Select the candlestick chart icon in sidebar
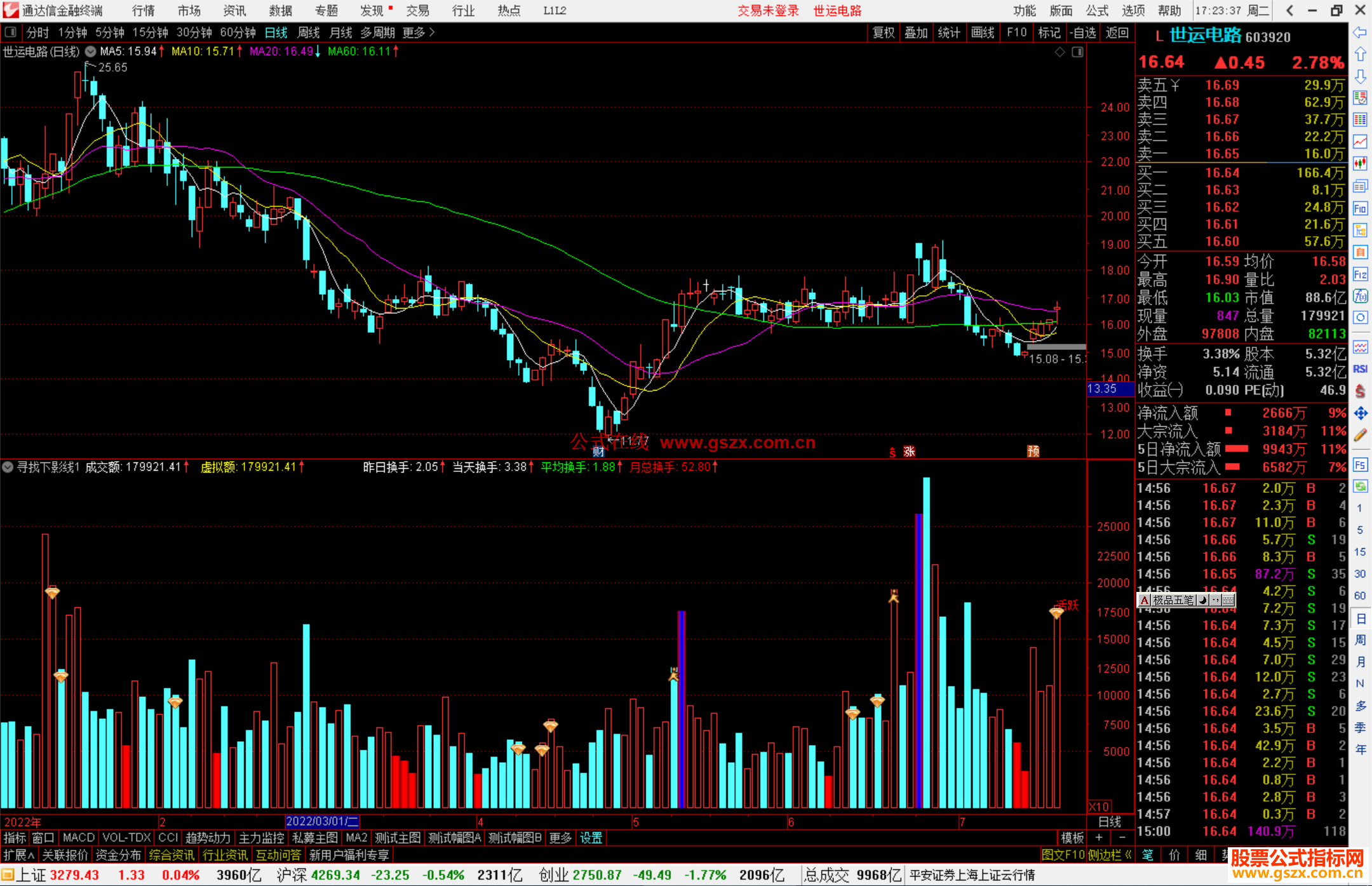Image resolution: width=1372 pixels, height=886 pixels. click(x=1360, y=164)
